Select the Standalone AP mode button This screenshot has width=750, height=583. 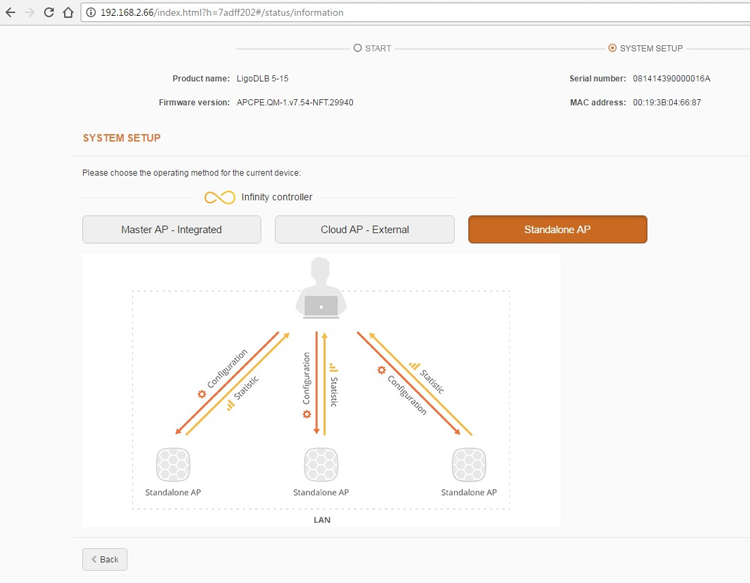tap(557, 230)
